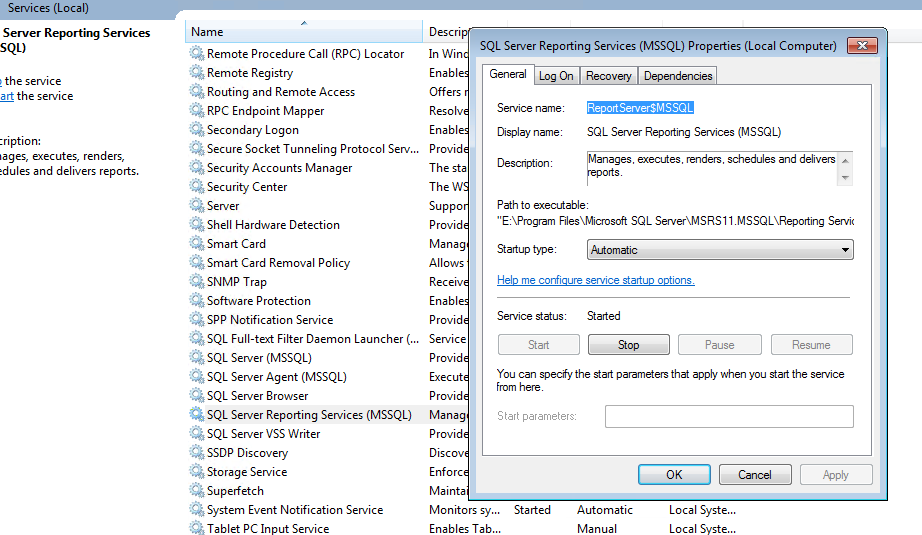
Task: Sort services by the Name column header
Action: (x=303, y=32)
